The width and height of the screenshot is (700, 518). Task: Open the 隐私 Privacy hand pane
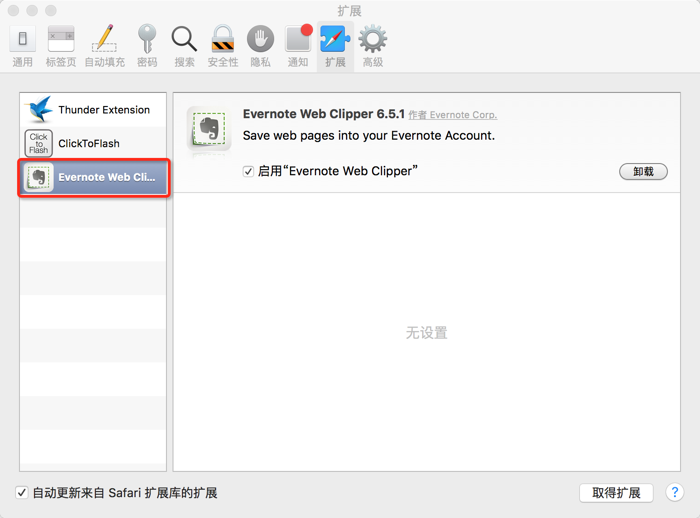click(x=260, y=46)
